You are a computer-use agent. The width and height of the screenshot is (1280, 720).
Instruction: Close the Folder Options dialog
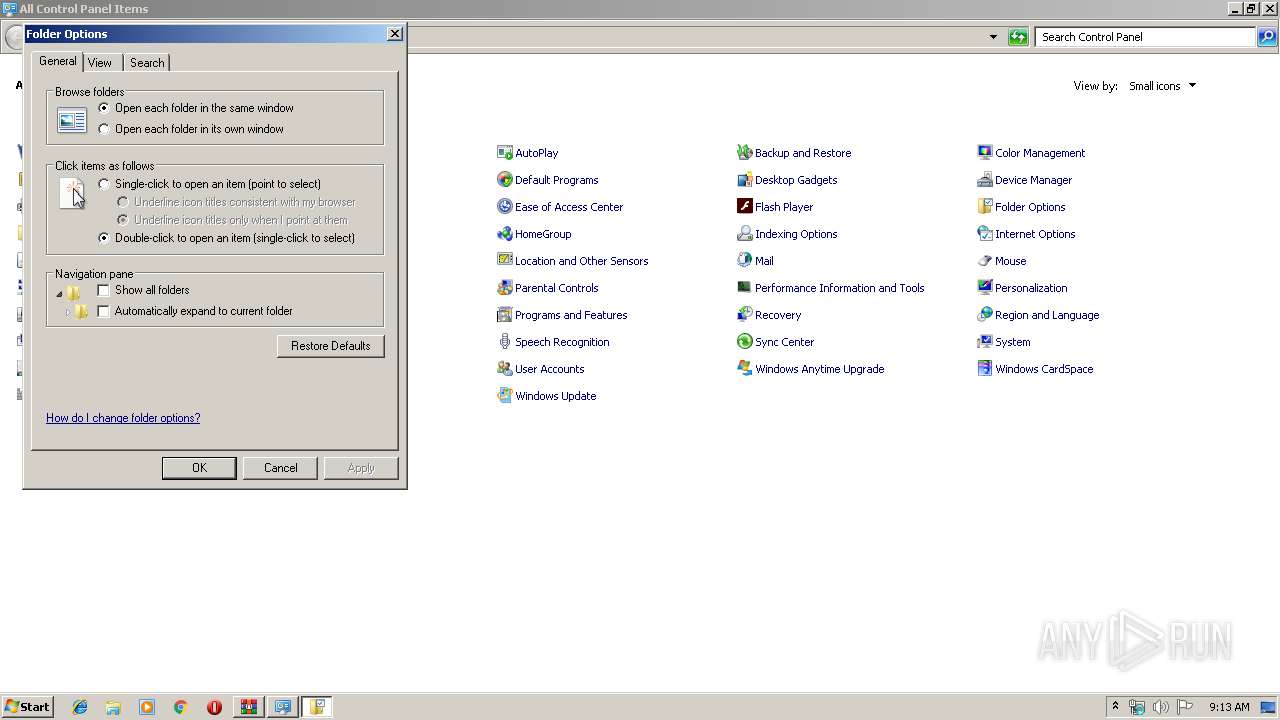click(395, 34)
